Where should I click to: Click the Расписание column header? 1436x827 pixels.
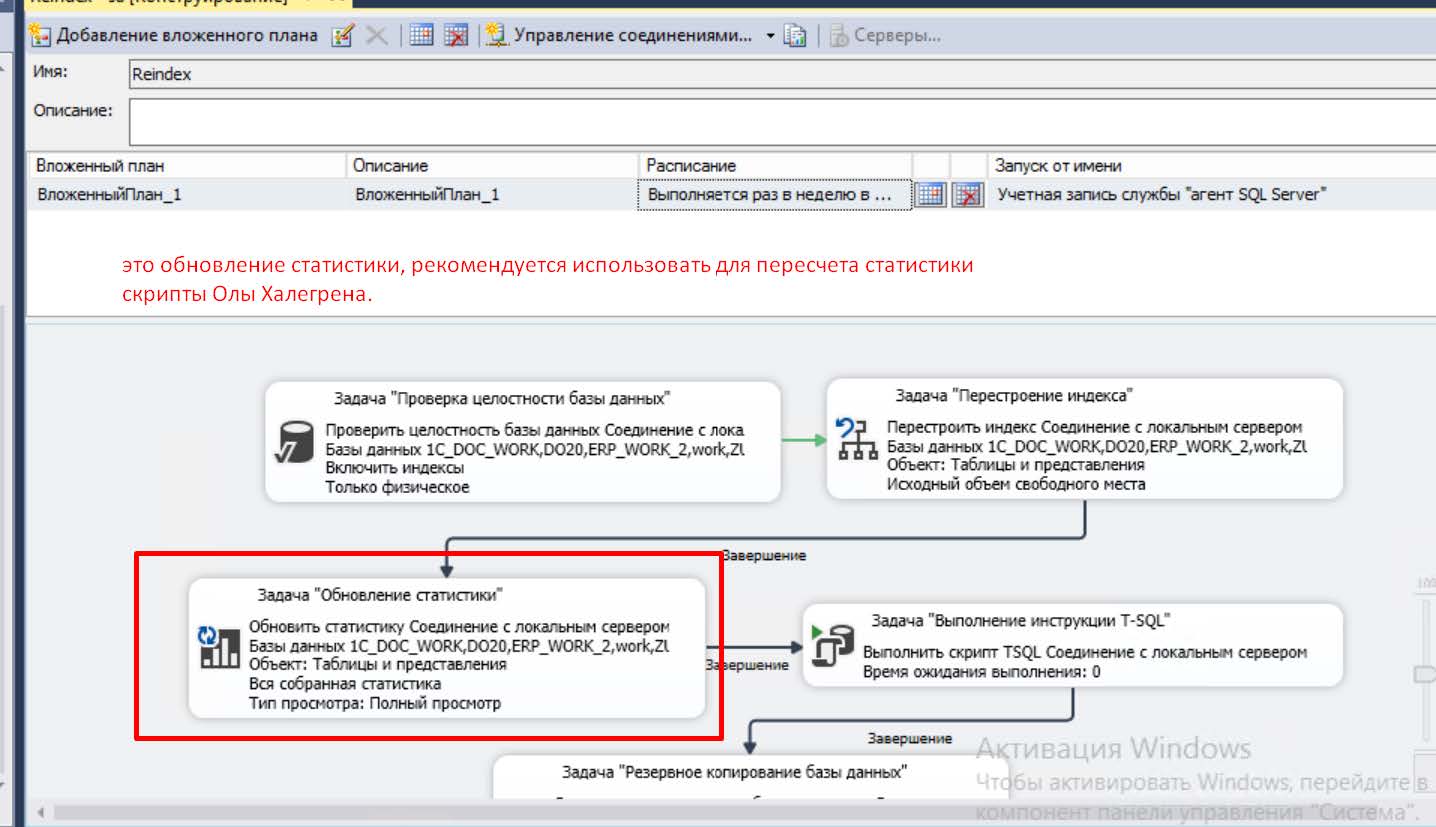pos(775,166)
